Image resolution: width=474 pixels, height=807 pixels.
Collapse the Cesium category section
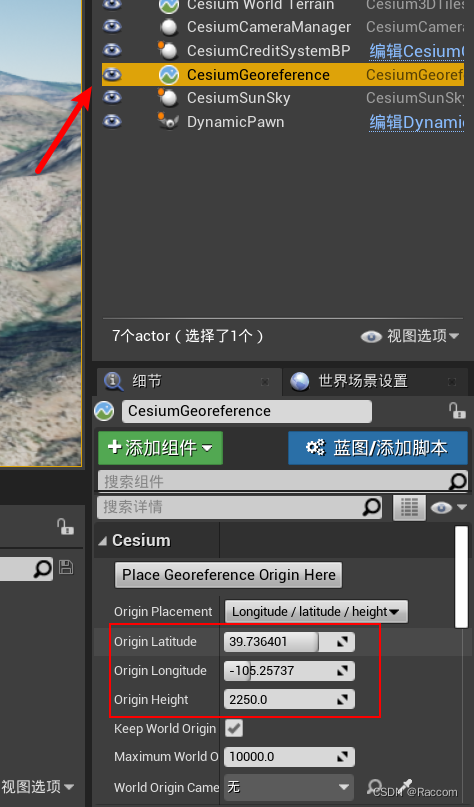pos(102,540)
